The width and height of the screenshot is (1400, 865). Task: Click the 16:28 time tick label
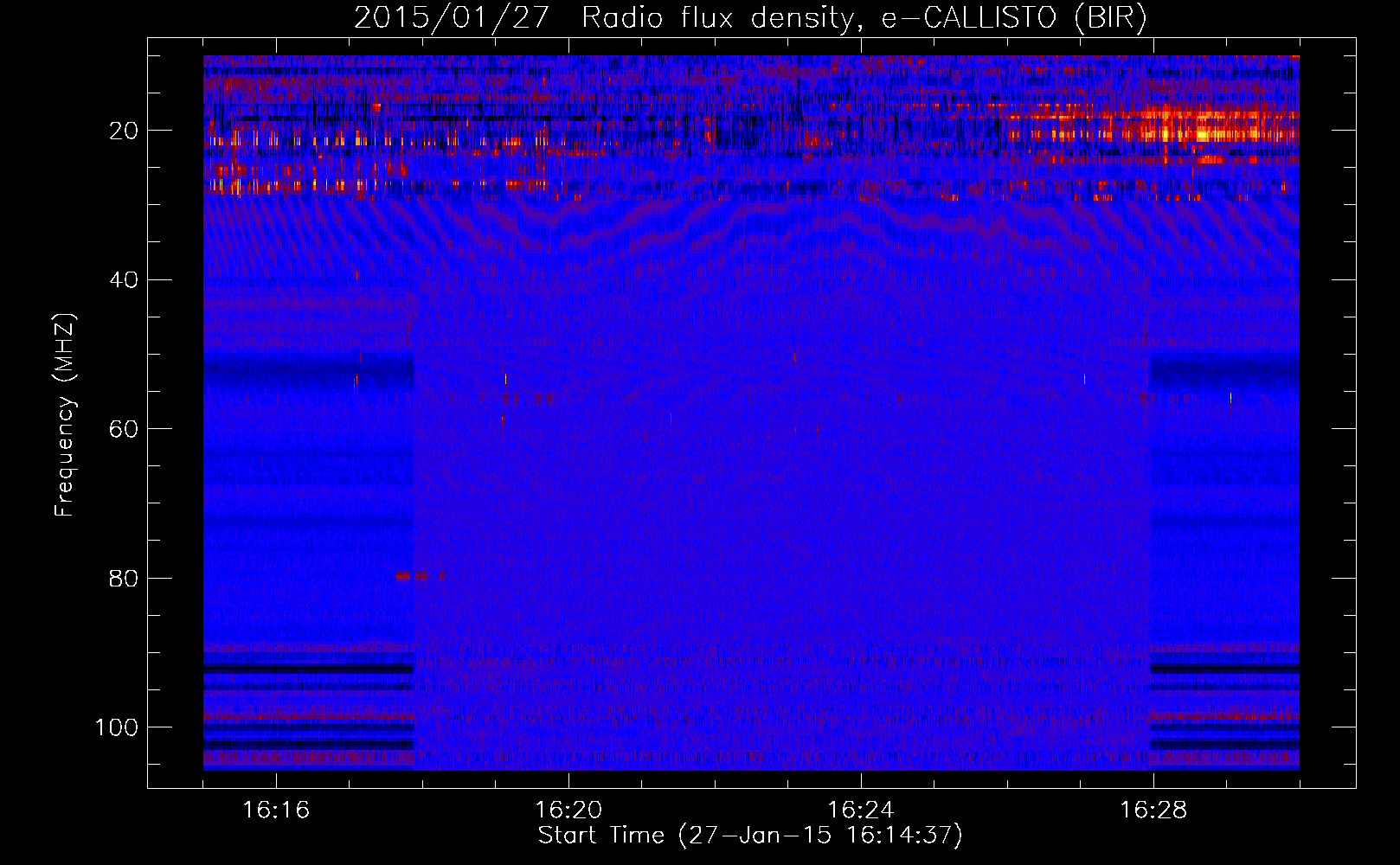click(x=1153, y=811)
